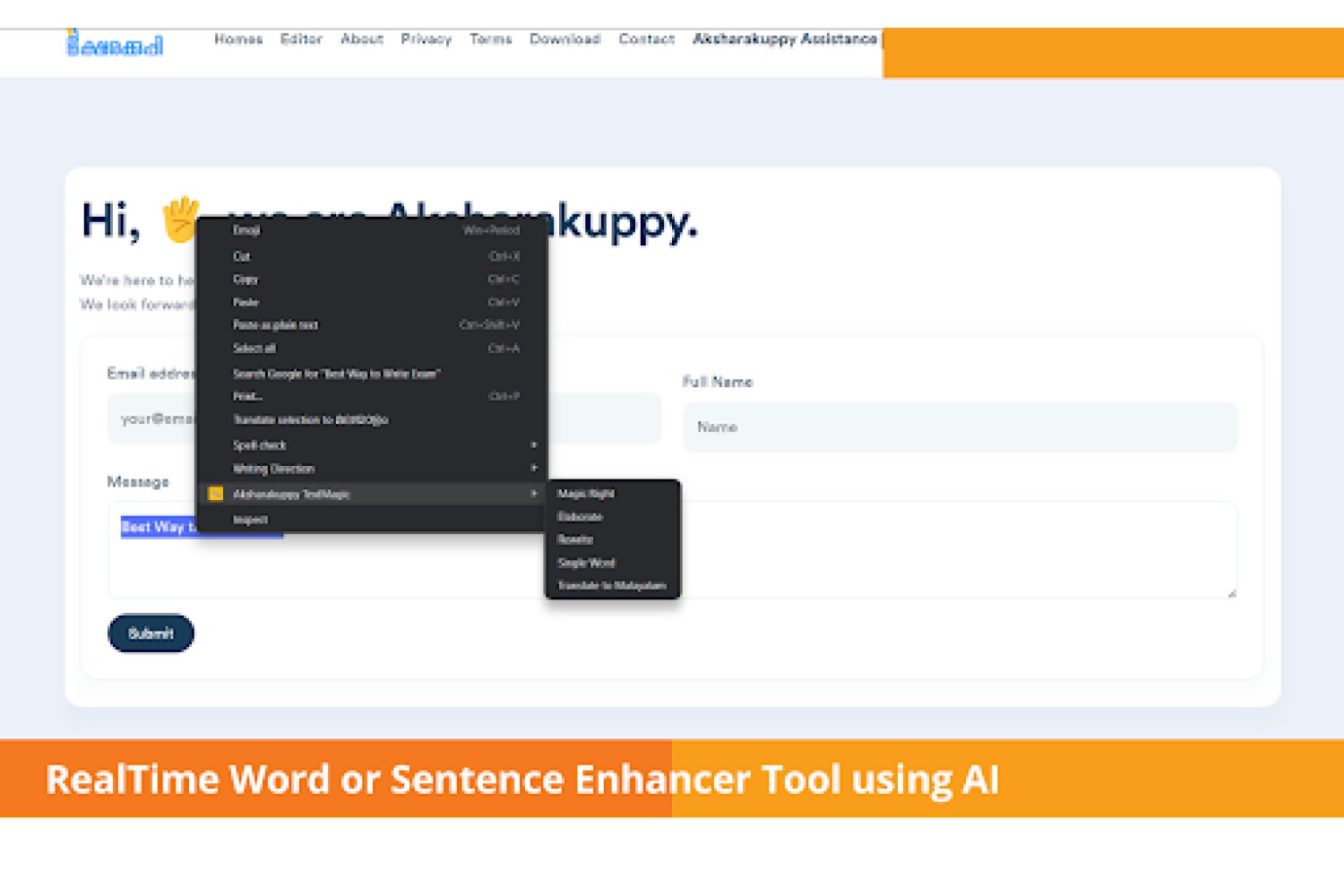Image resolution: width=1344 pixels, height=896 pixels.
Task: Click Aksharakuppy Assistance in the header
Action: [785, 39]
